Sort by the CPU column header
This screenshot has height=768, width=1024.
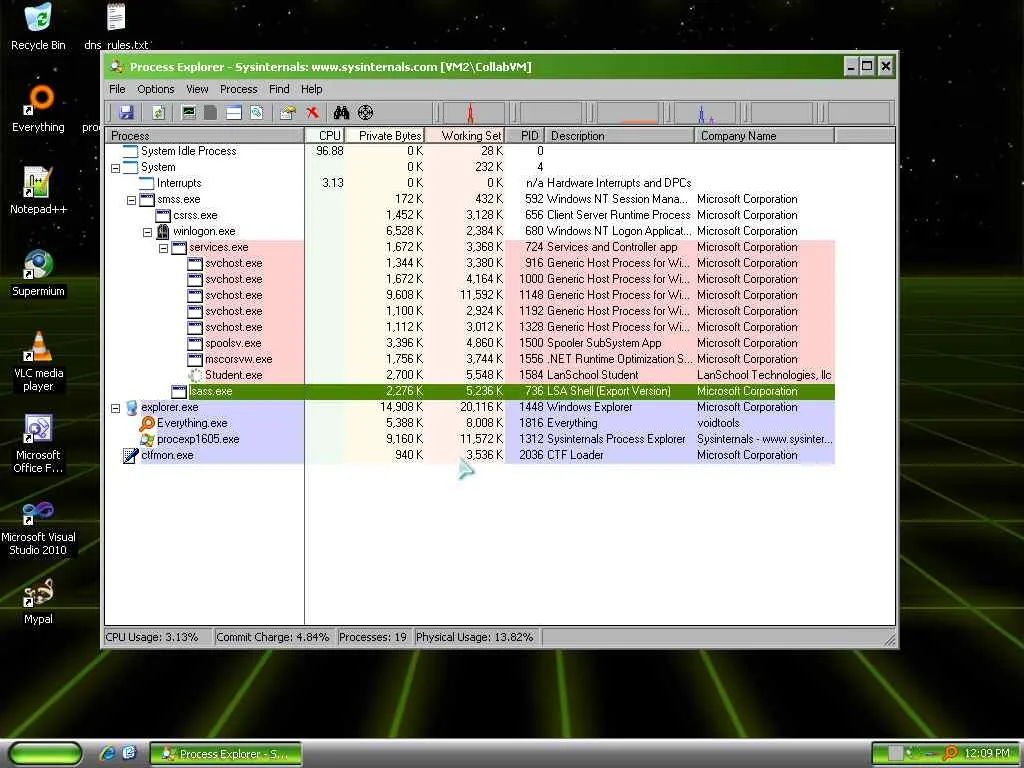(x=325, y=136)
